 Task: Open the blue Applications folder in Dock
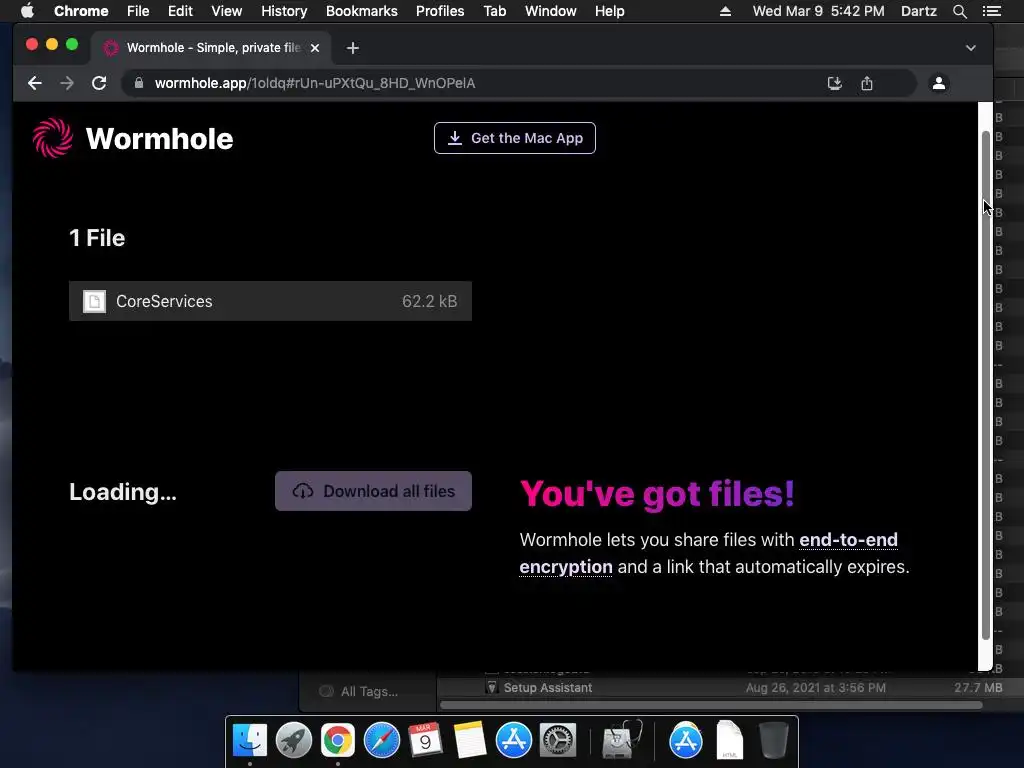(x=686, y=741)
